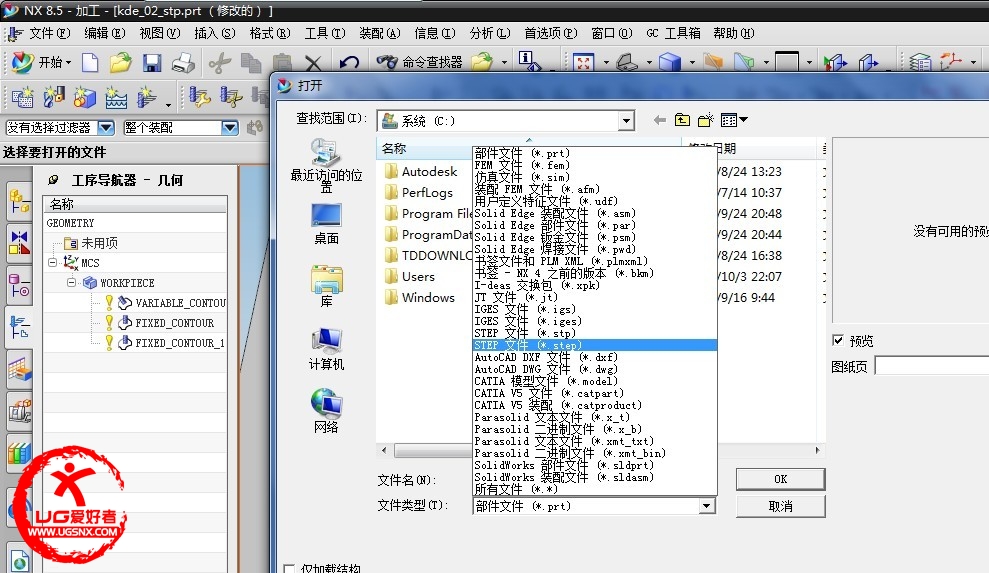989x573 pixels.
Task: Collapse the MCS tree node
Action: 52,263
